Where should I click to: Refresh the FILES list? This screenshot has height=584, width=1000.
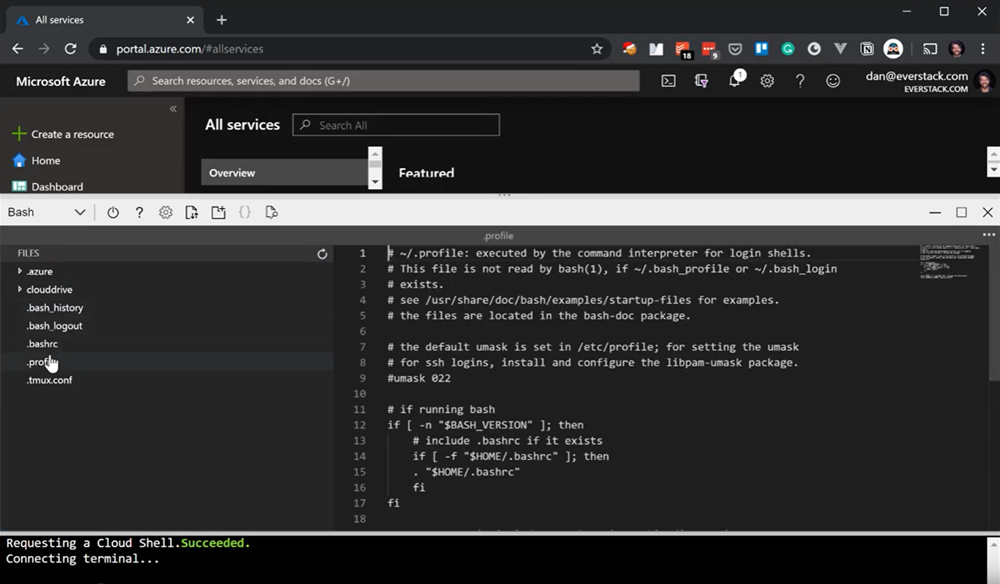[x=322, y=254]
